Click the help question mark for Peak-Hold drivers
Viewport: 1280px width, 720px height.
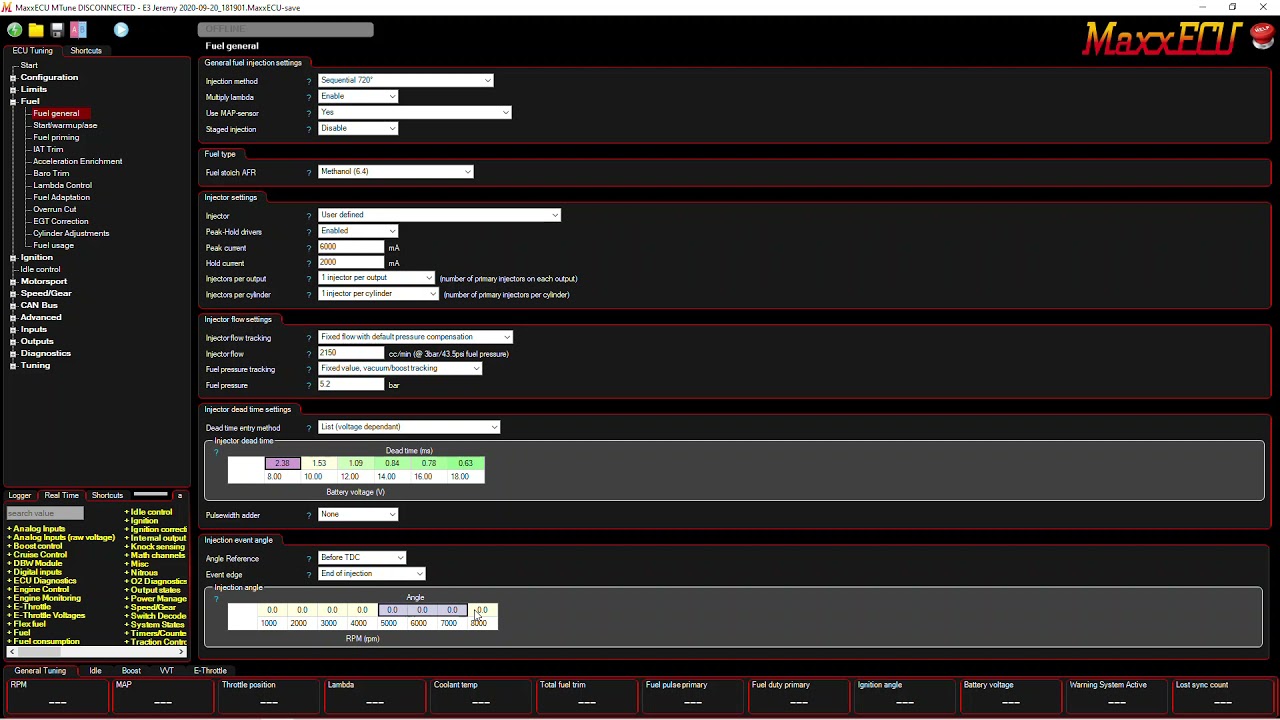[x=309, y=231]
